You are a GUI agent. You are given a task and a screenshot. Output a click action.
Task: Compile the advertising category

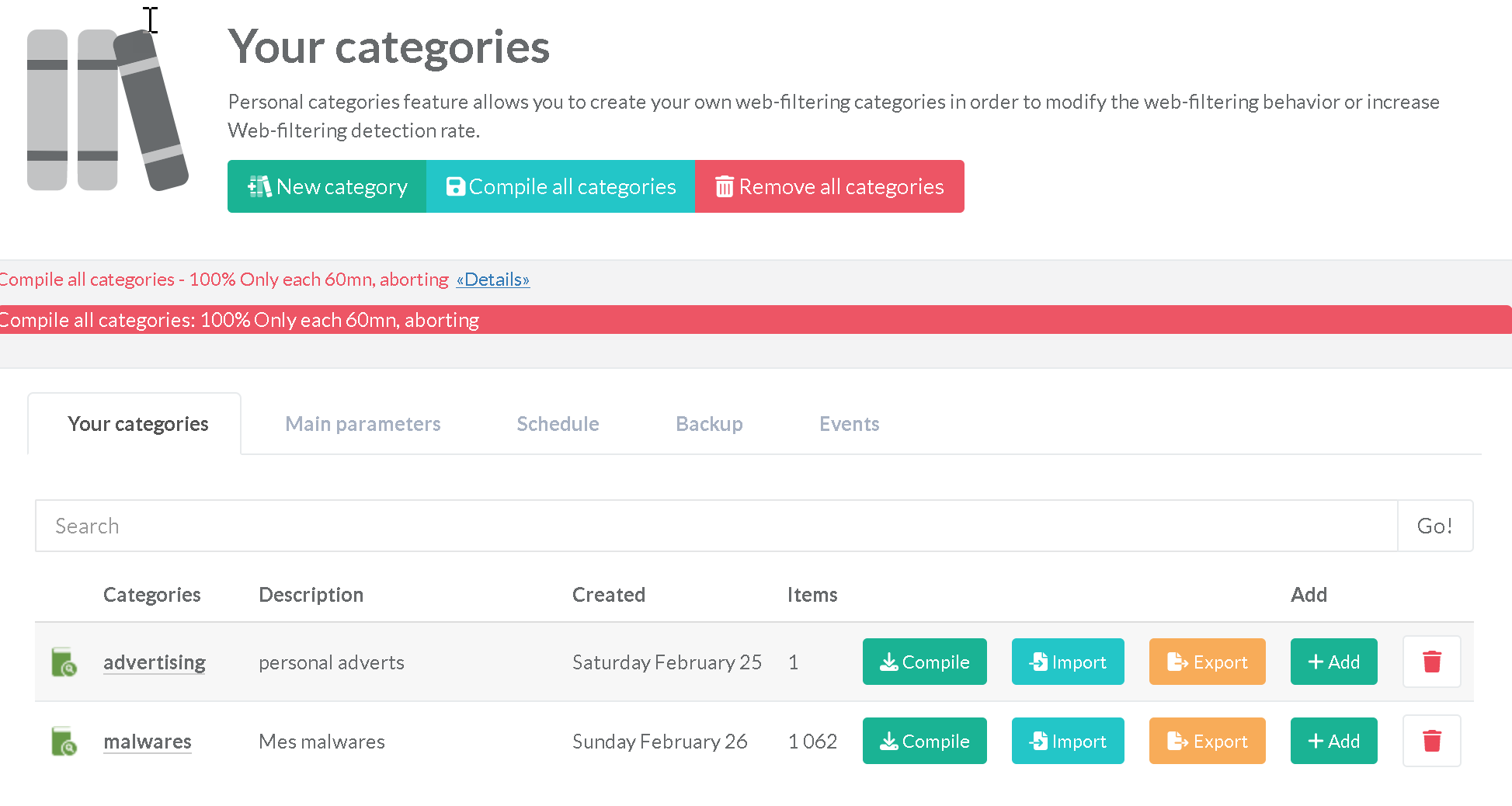click(x=924, y=662)
